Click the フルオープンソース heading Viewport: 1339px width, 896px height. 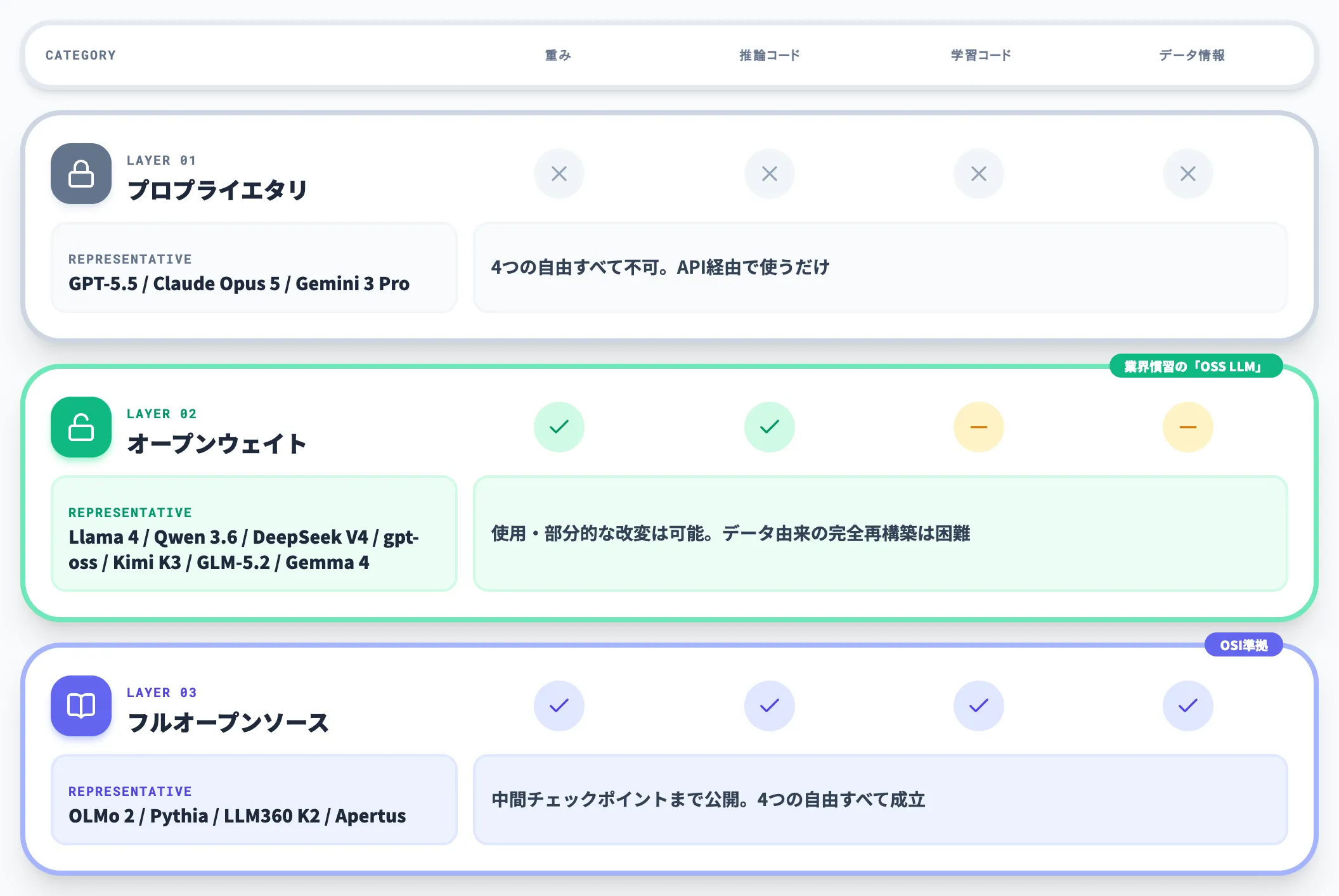tap(228, 722)
